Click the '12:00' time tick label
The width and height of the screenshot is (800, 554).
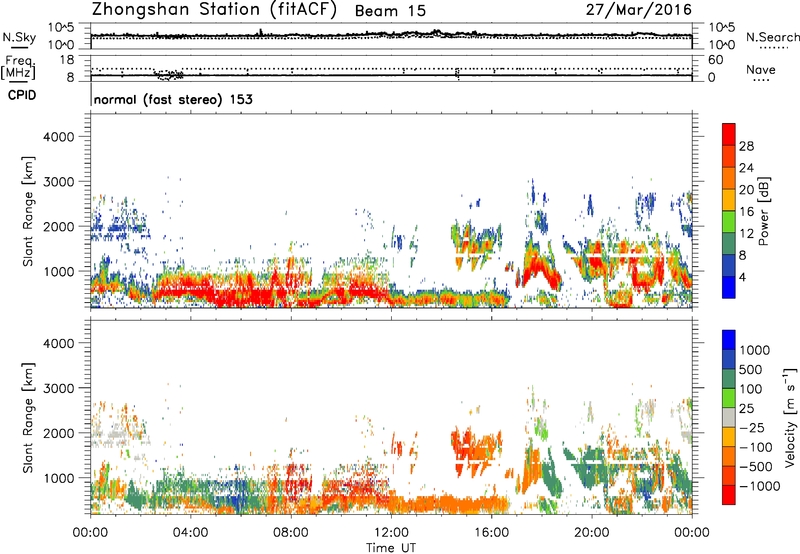point(391,533)
